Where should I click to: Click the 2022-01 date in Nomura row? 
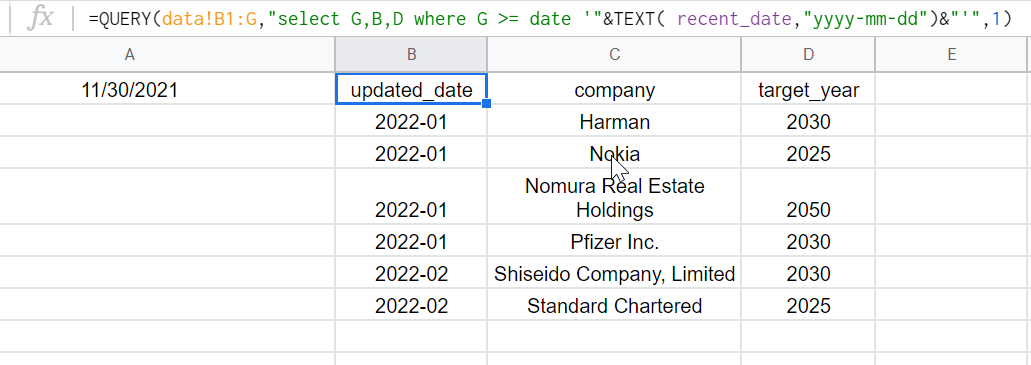(x=412, y=197)
